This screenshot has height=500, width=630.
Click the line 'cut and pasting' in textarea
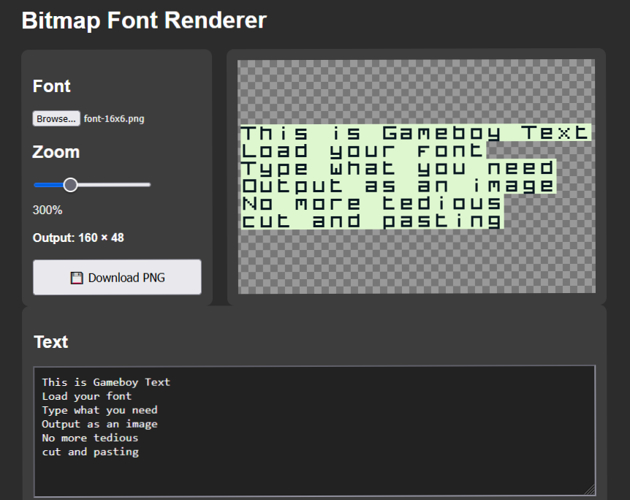pos(90,452)
